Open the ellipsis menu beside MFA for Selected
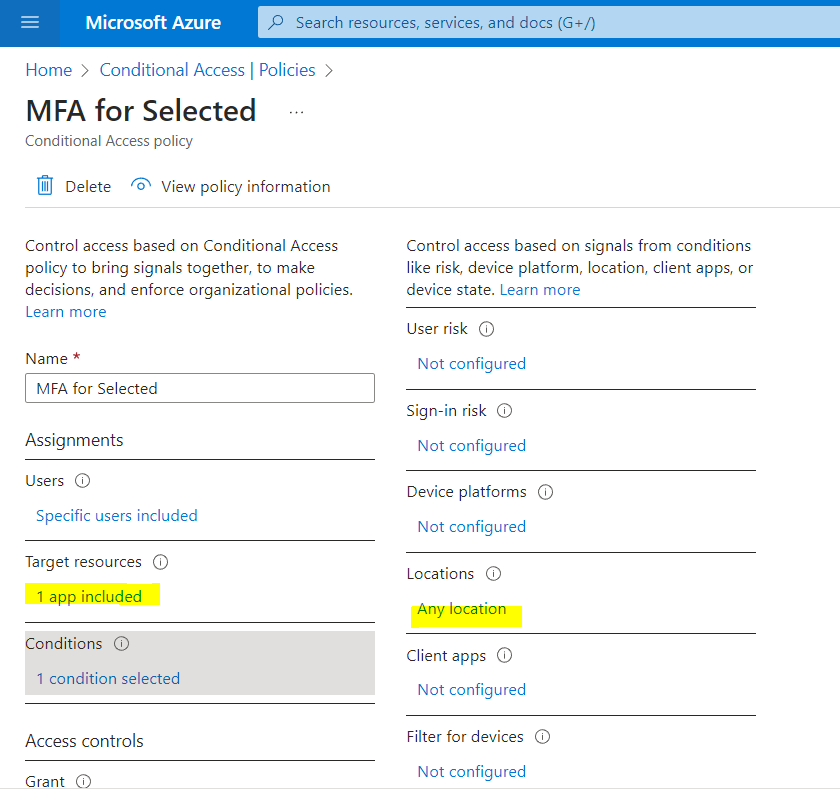Screen dimensions: 840x800 pos(296,112)
